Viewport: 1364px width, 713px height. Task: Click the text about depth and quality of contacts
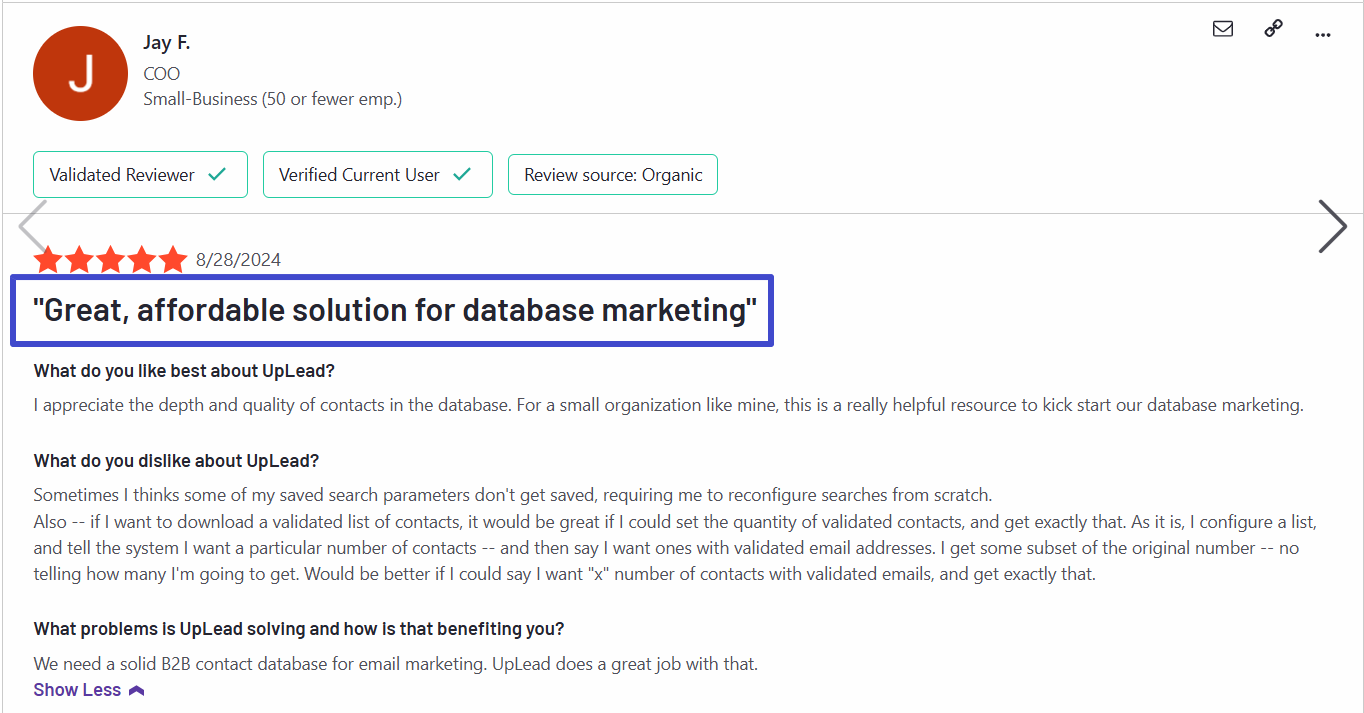coord(669,405)
